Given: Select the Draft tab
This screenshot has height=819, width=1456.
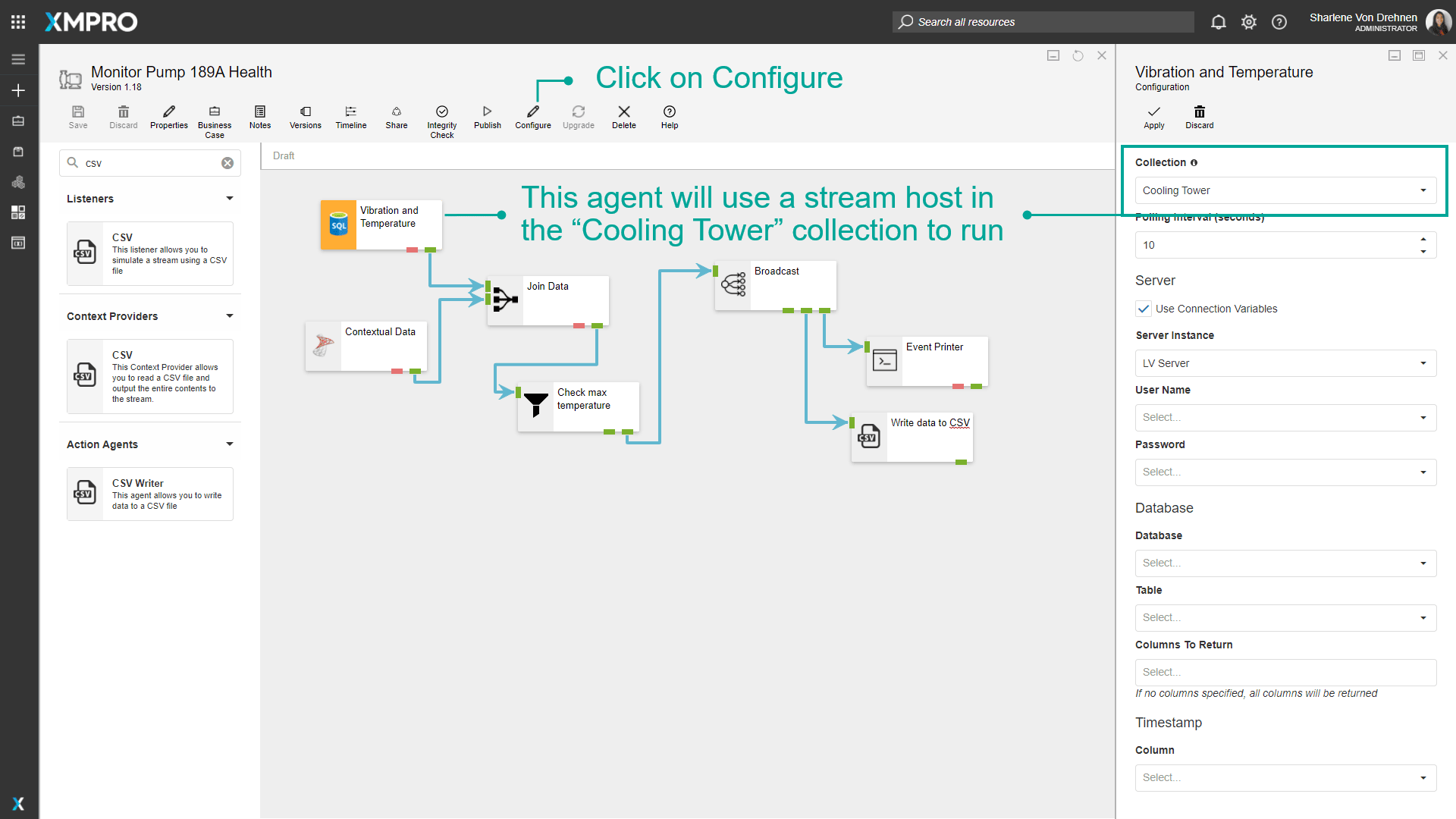Looking at the screenshot, I should [283, 155].
